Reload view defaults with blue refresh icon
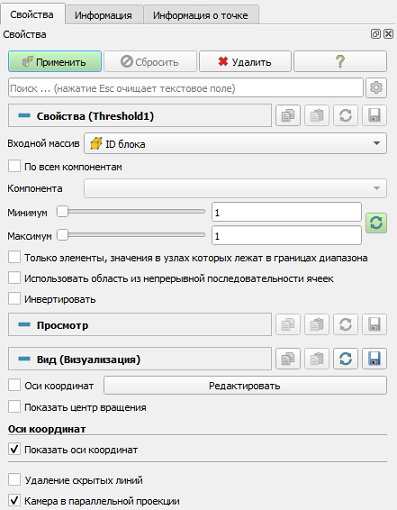The height and width of the screenshot is (510, 397). point(345,359)
